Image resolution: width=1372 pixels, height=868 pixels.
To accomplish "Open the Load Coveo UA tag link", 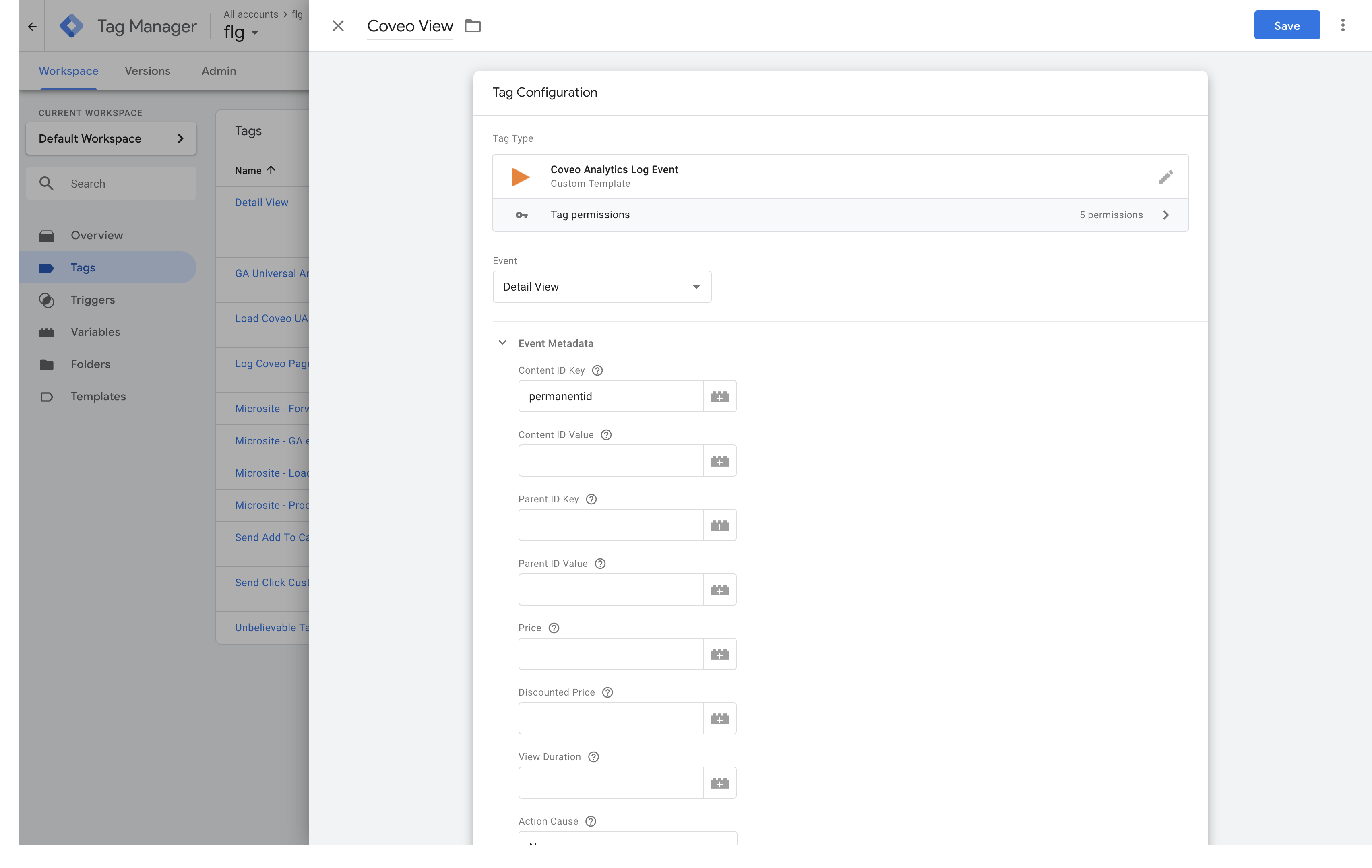I will tap(272, 318).
